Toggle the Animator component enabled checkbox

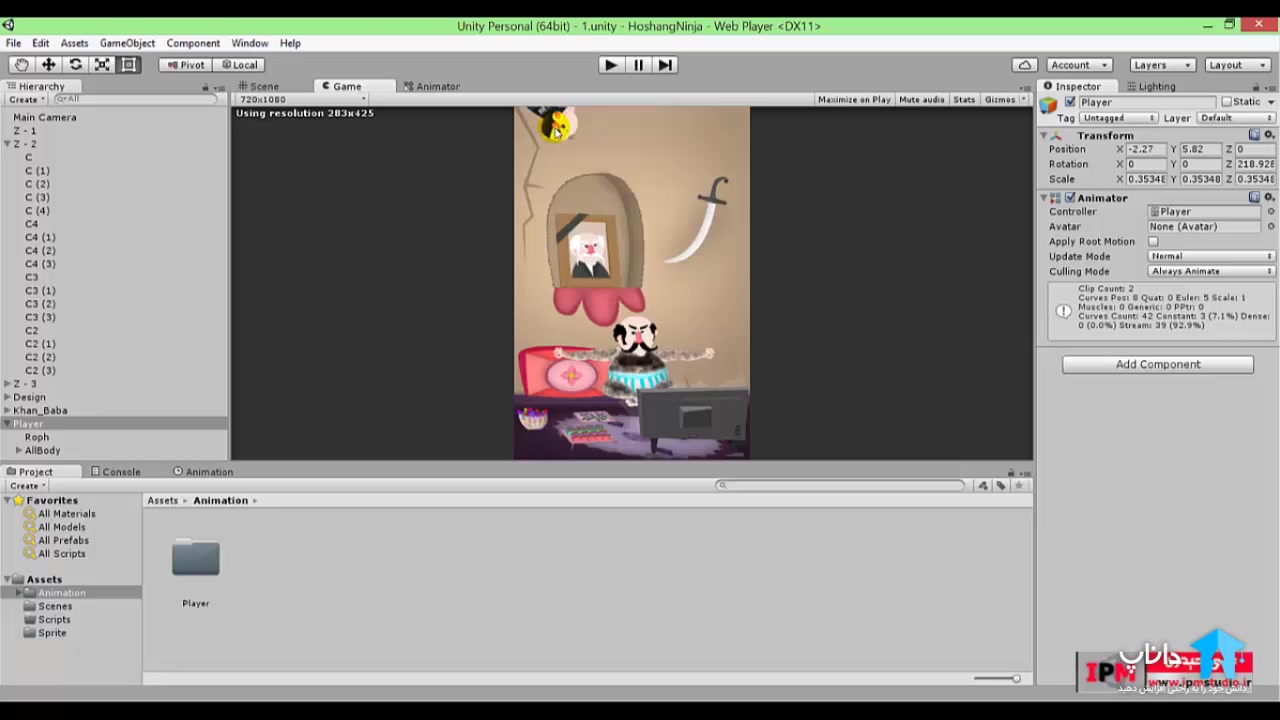tap(1070, 198)
